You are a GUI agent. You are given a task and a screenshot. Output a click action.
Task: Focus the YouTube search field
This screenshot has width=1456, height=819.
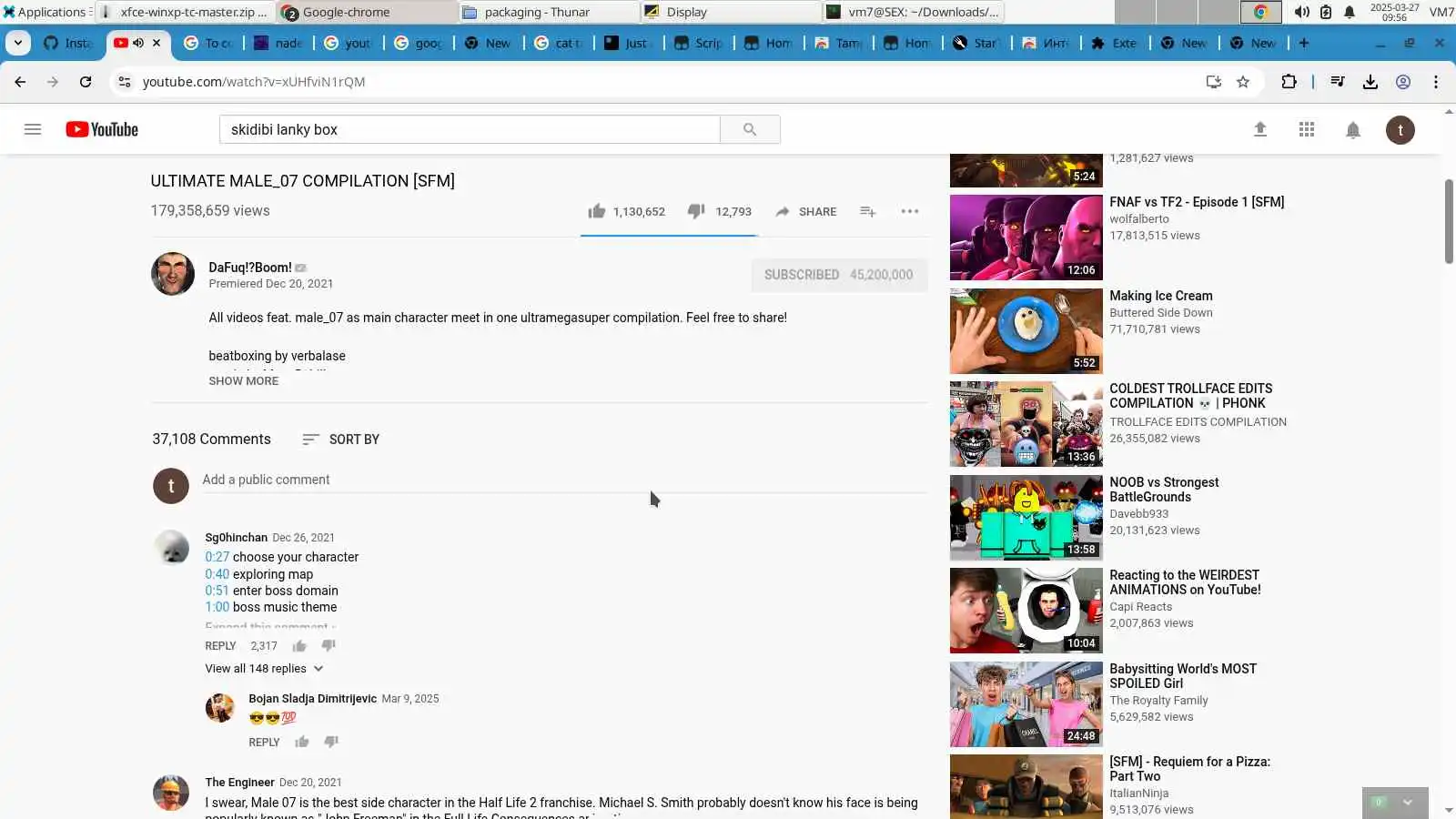470,129
